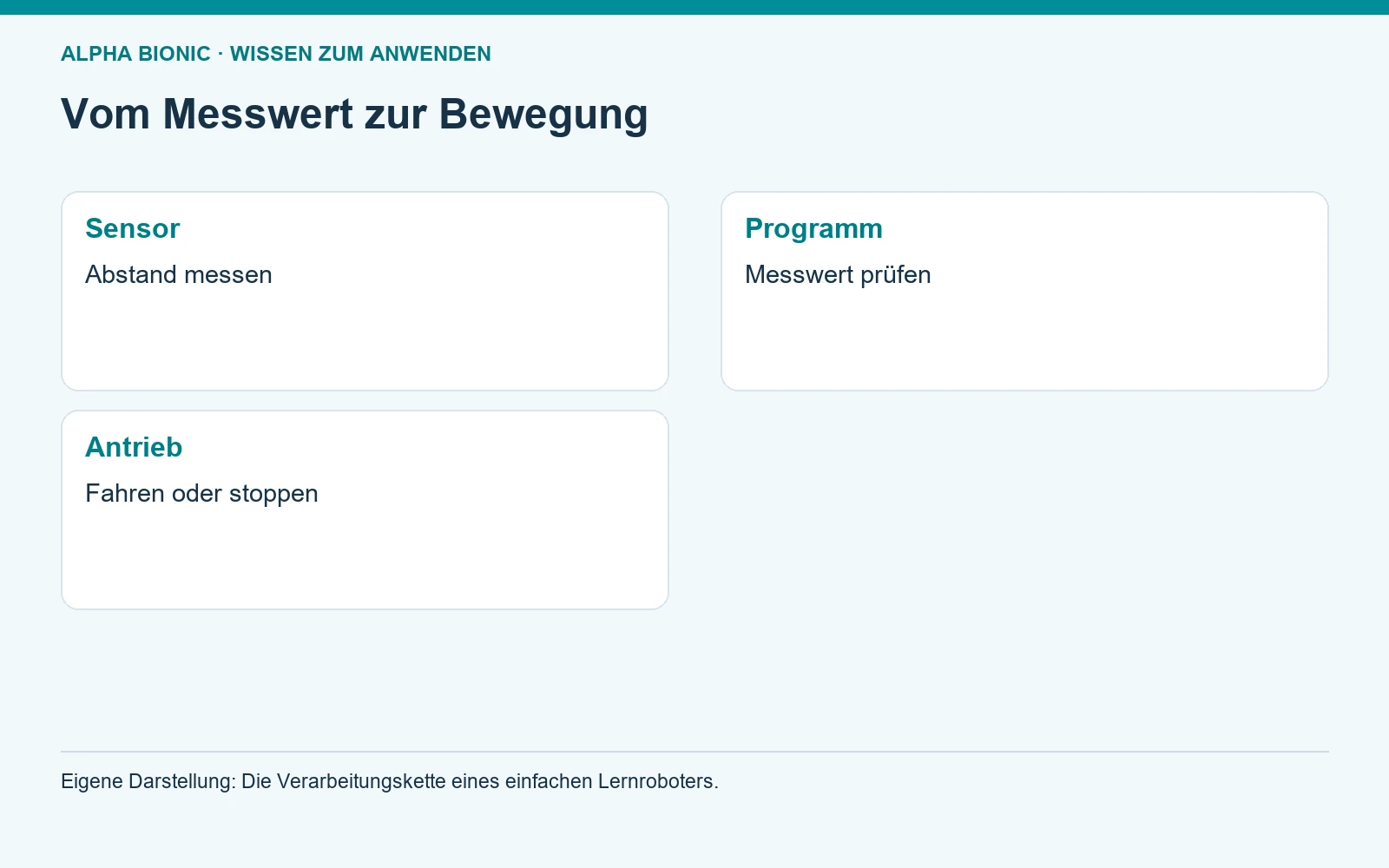Click the 'Programm' card heading
The image size is (1389, 868).
click(x=813, y=228)
